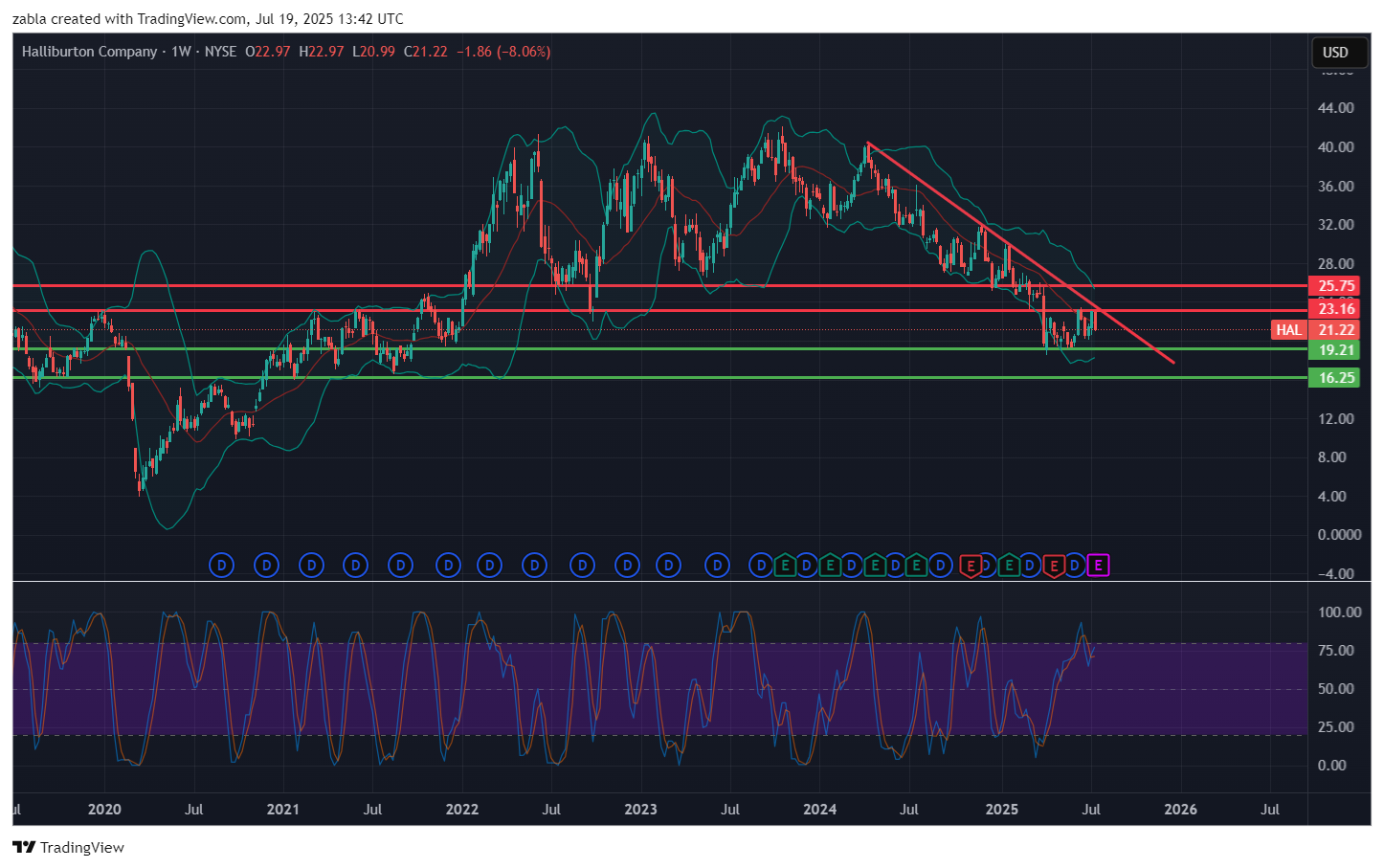Click the 75.00 oscillator axis label
The width and height of the screenshot is (1384, 868).
[1336, 651]
